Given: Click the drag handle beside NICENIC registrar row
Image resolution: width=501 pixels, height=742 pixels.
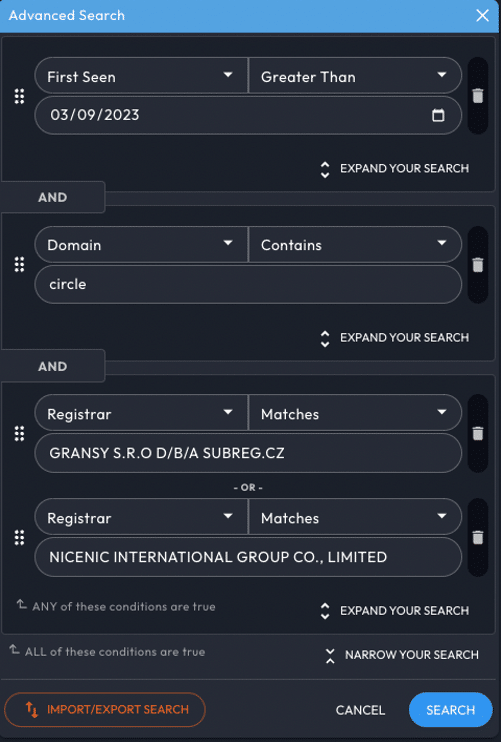Looking at the screenshot, I should [19, 537].
